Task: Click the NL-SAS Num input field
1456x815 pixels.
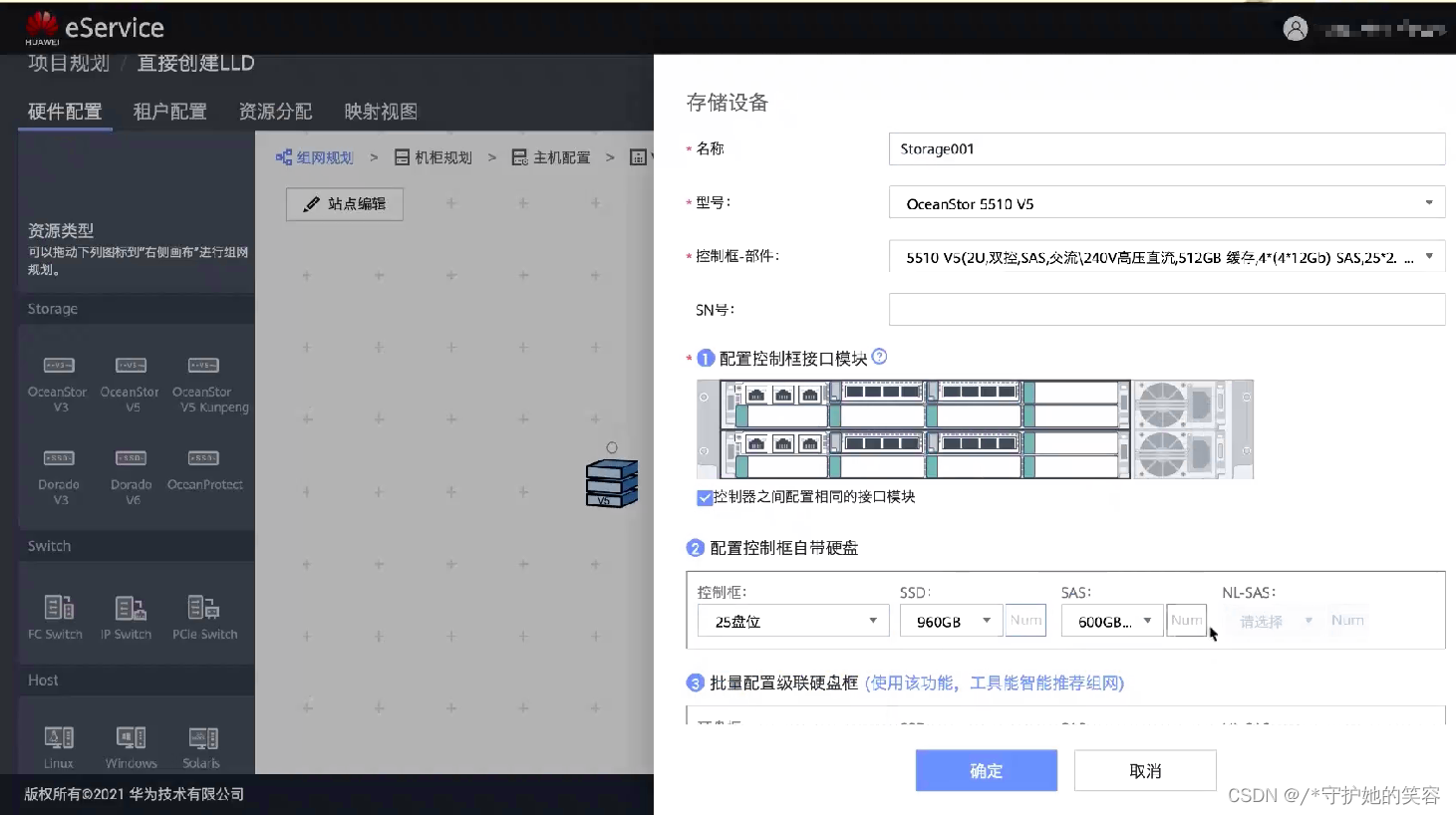Action: (x=1347, y=620)
